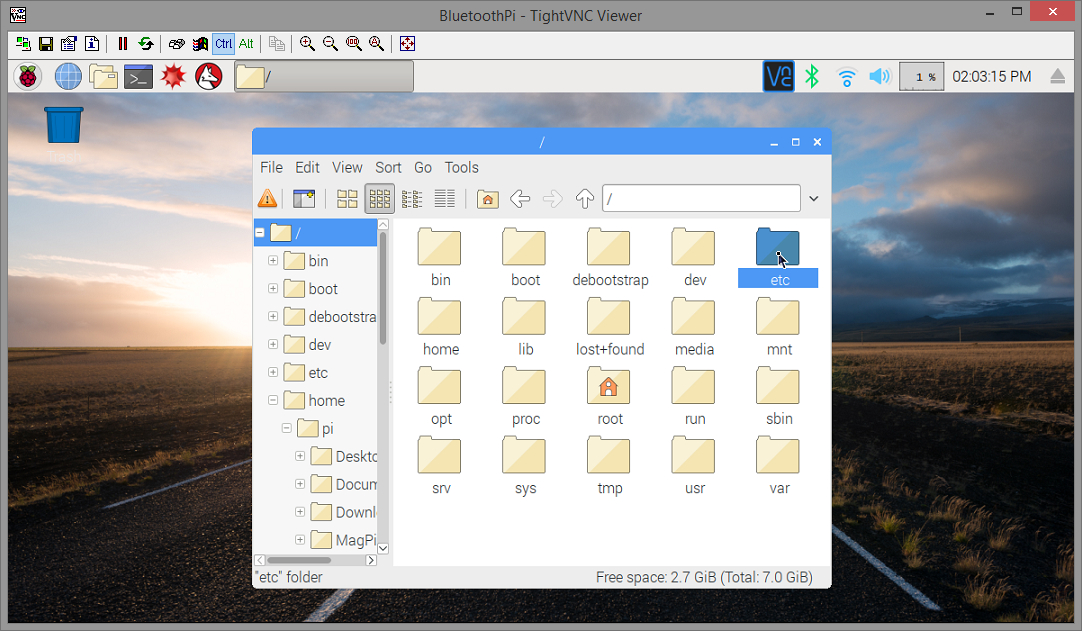The height and width of the screenshot is (631, 1082).
Task: Collapse the home tree node
Action: click(x=273, y=400)
